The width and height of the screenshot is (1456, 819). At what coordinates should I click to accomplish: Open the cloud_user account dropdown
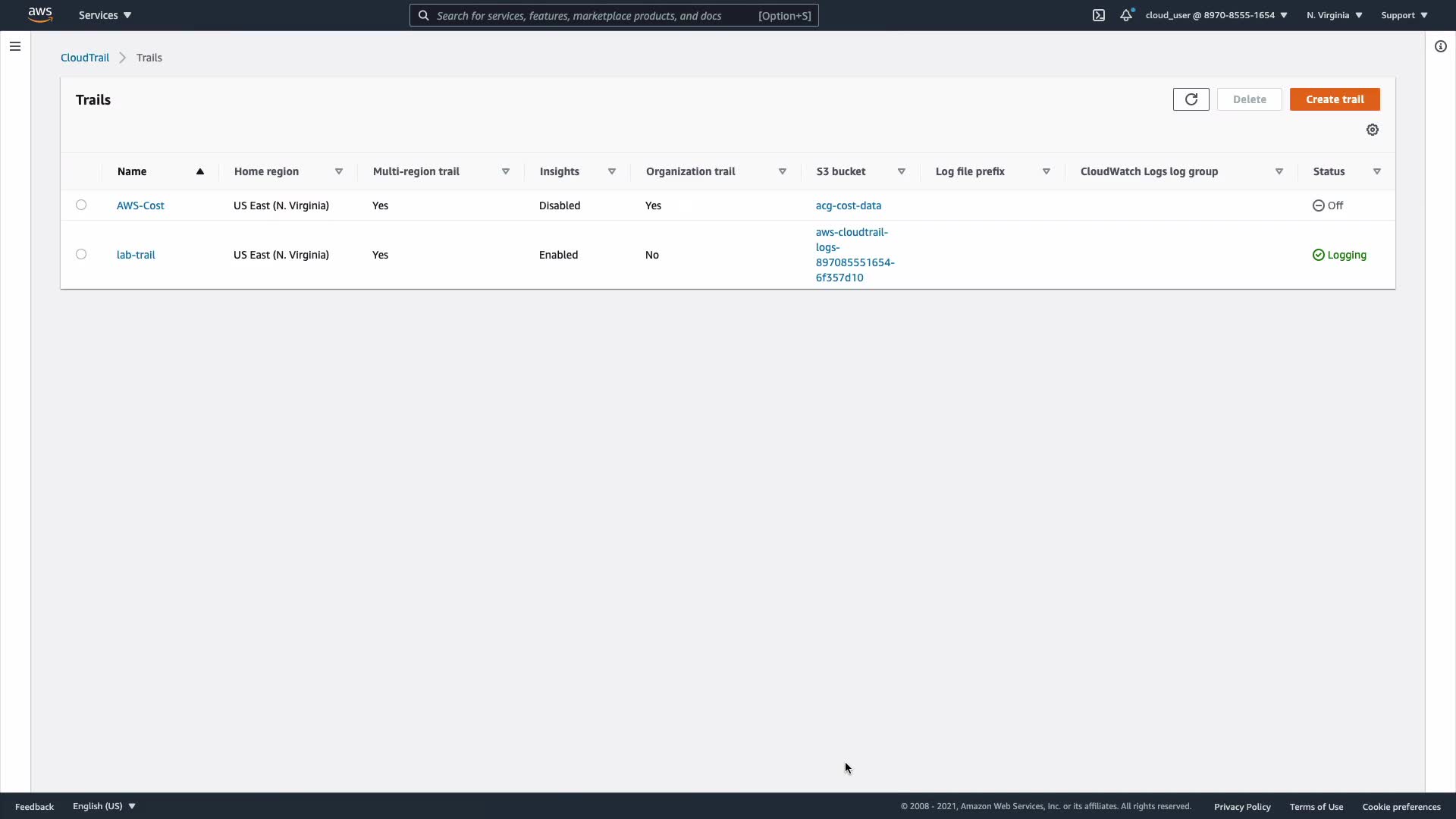coord(1216,15)
